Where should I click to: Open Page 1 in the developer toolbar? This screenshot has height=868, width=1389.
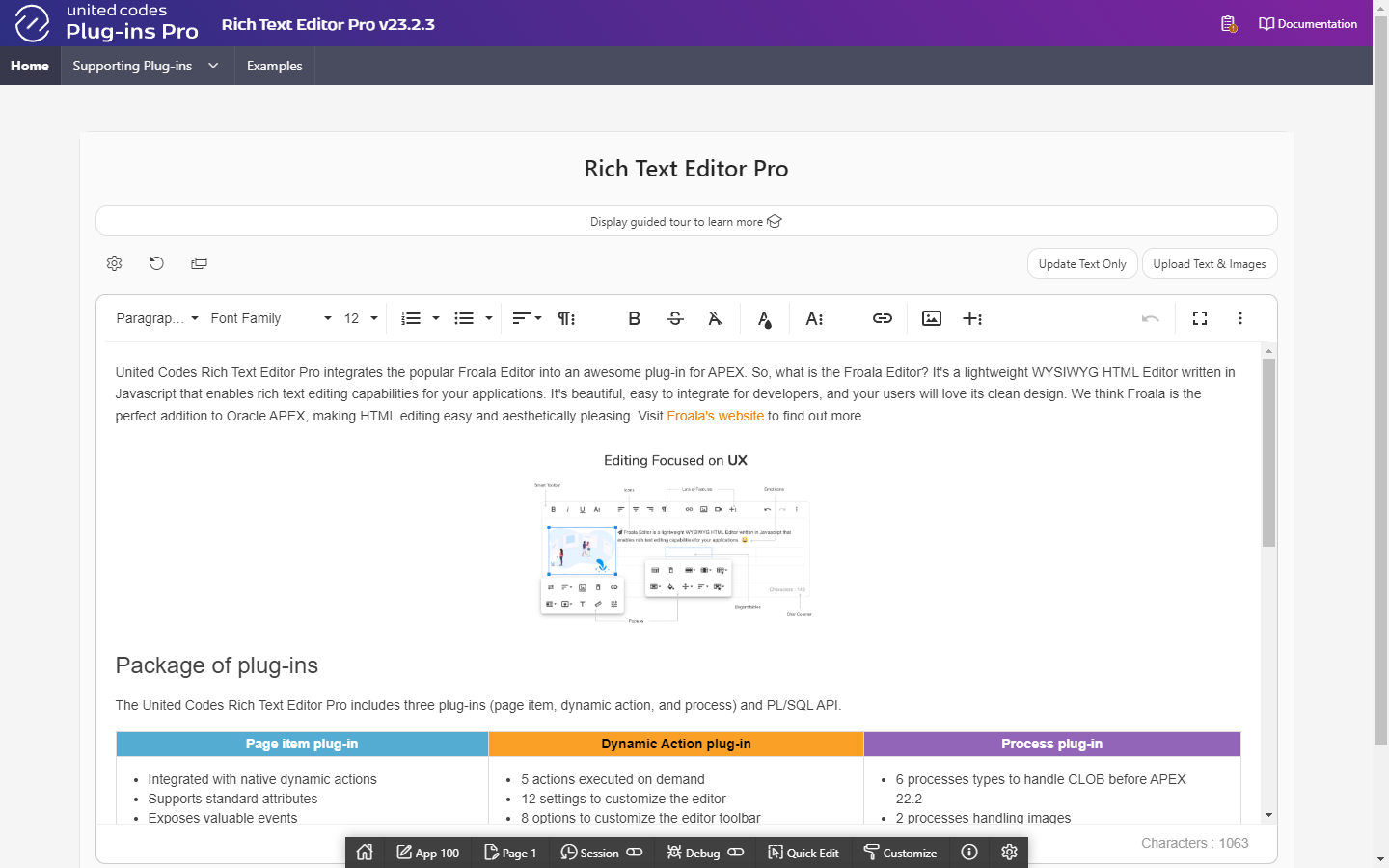510,853
